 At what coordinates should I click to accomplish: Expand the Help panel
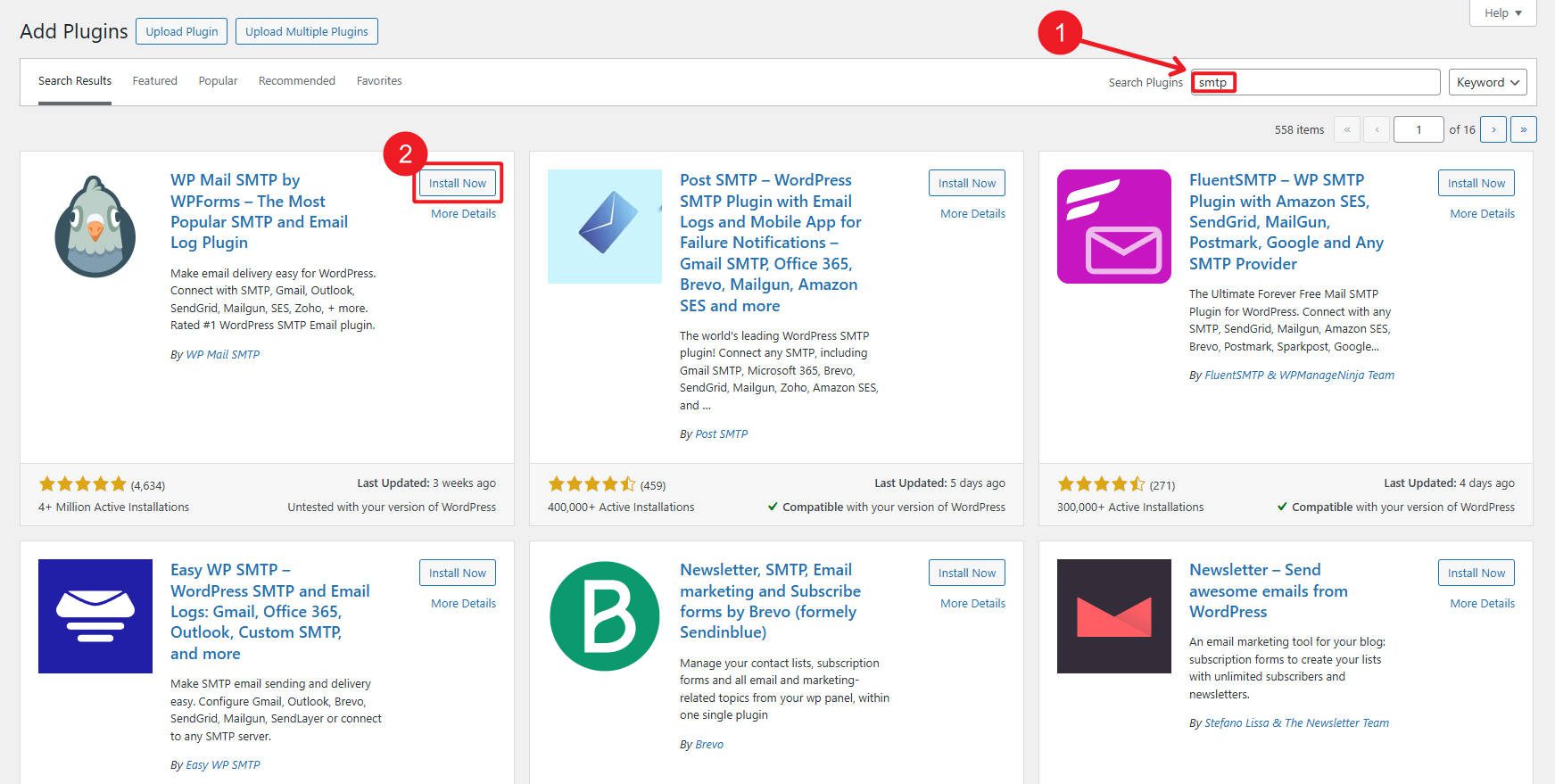1503,12
